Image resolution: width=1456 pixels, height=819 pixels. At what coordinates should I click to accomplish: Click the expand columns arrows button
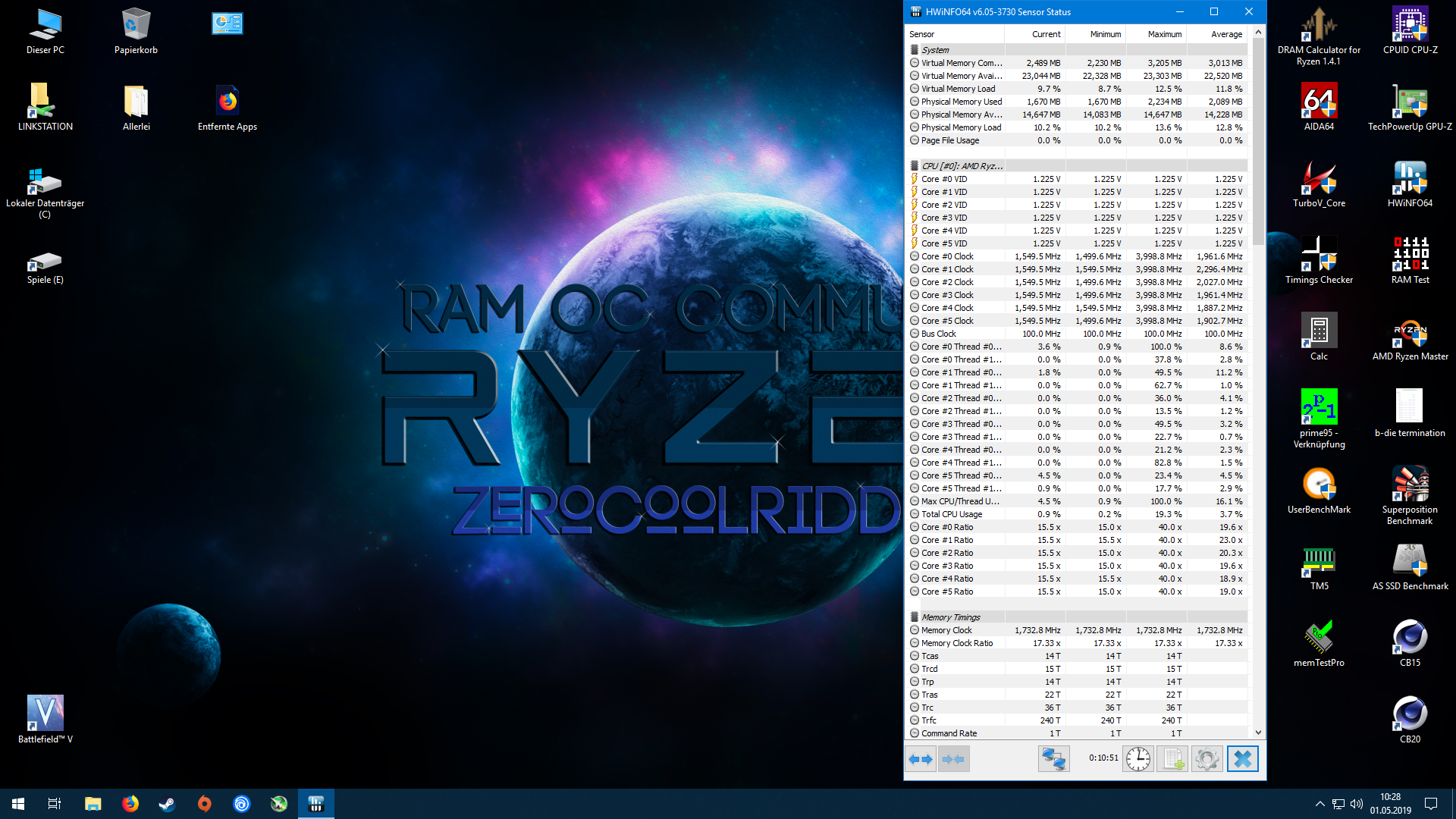click(x=921, y=759)
